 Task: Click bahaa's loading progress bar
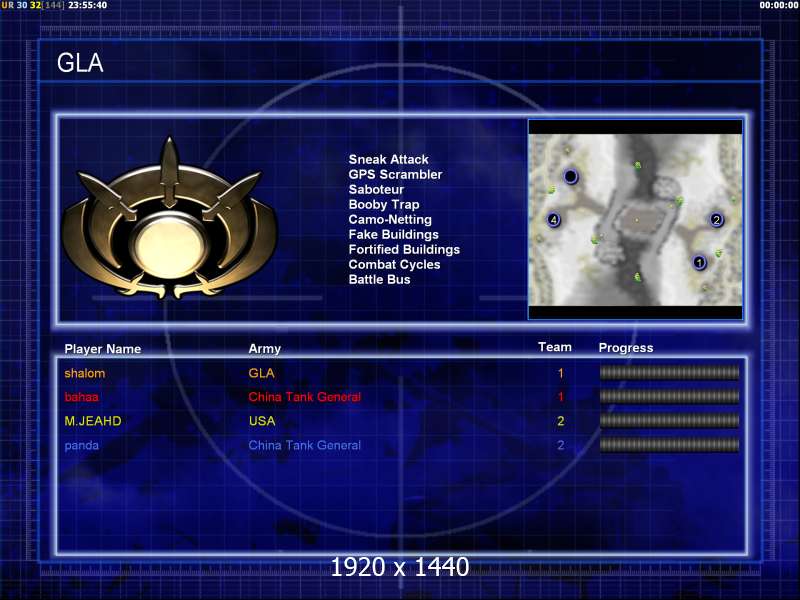pyautogui.click(x=669, y=396)
